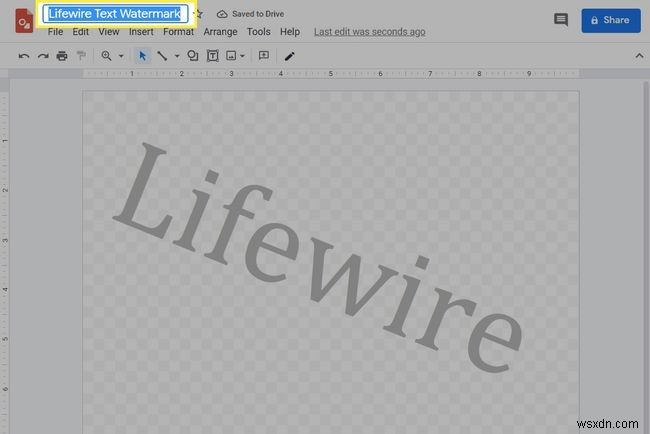Open the comment history
The height and width of the screenshot is (434, 650).
[x=561, y=19]
